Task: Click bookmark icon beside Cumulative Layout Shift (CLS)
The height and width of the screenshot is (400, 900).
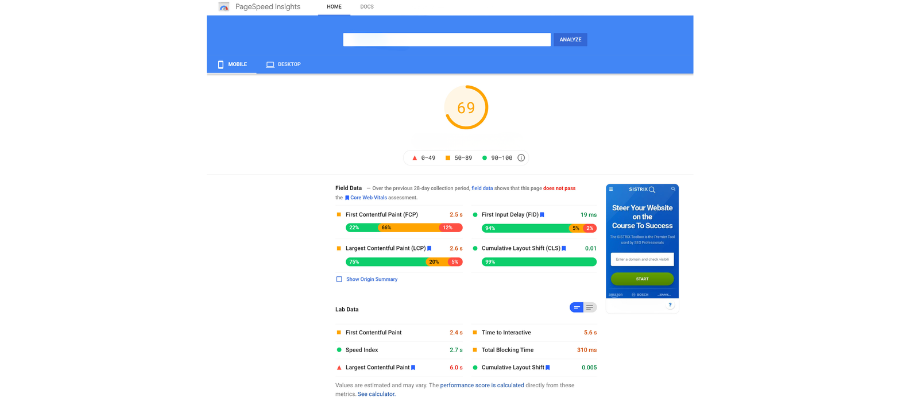Action: tap(564, 248)
